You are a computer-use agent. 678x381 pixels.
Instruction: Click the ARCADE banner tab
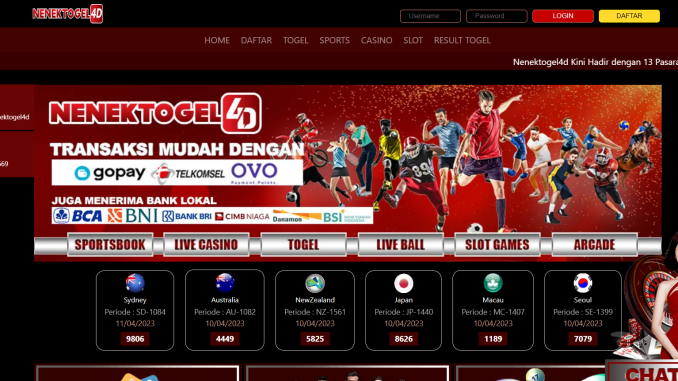[x=595, y=245]
